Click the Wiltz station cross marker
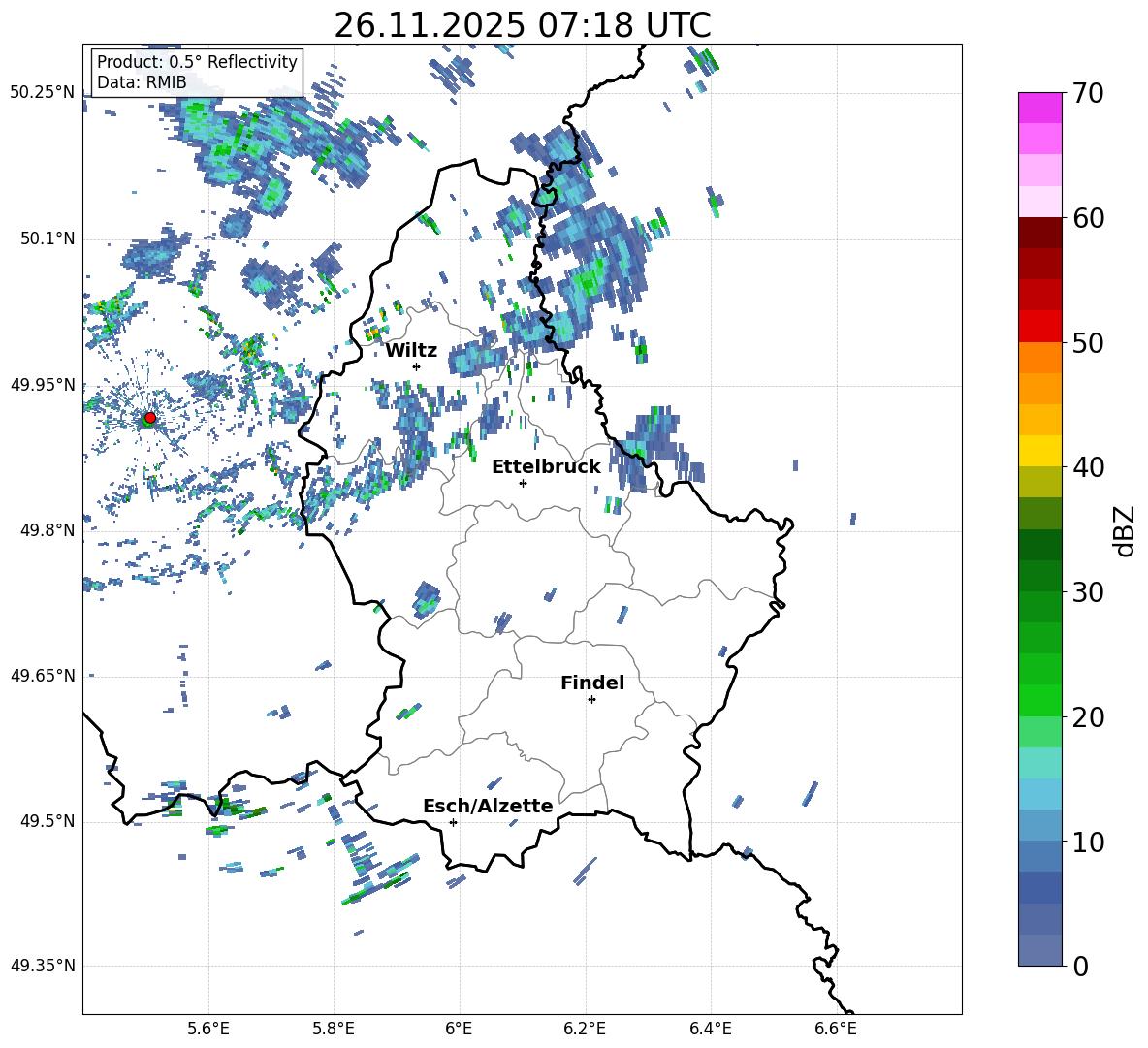Image resolution: width=1148 pixels, height=1048 pixels. point(417,366)
